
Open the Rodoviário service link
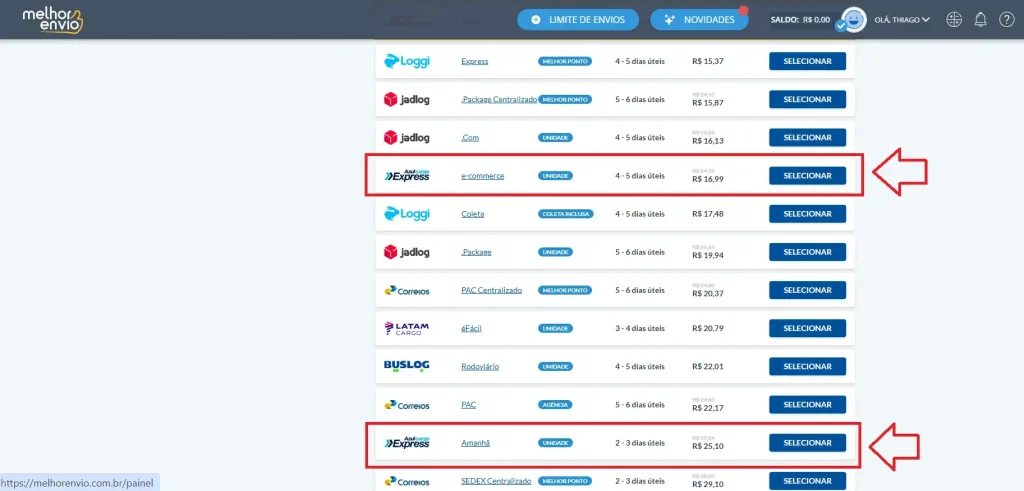[480, 366]
